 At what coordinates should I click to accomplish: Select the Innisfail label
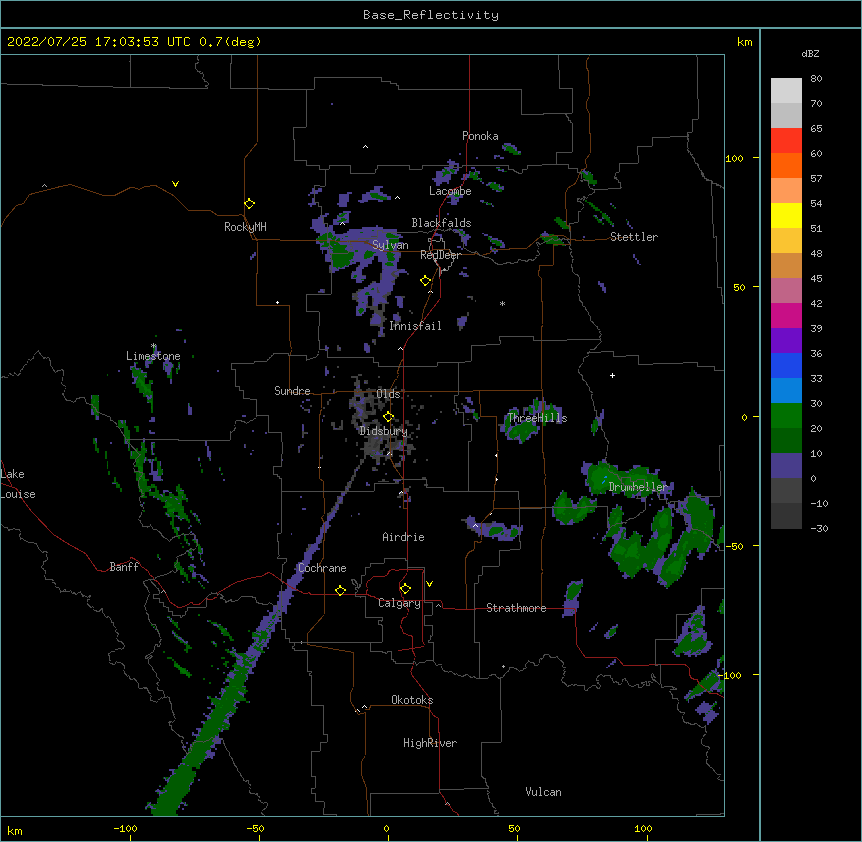pyautogui.click(x=415, y=326)
